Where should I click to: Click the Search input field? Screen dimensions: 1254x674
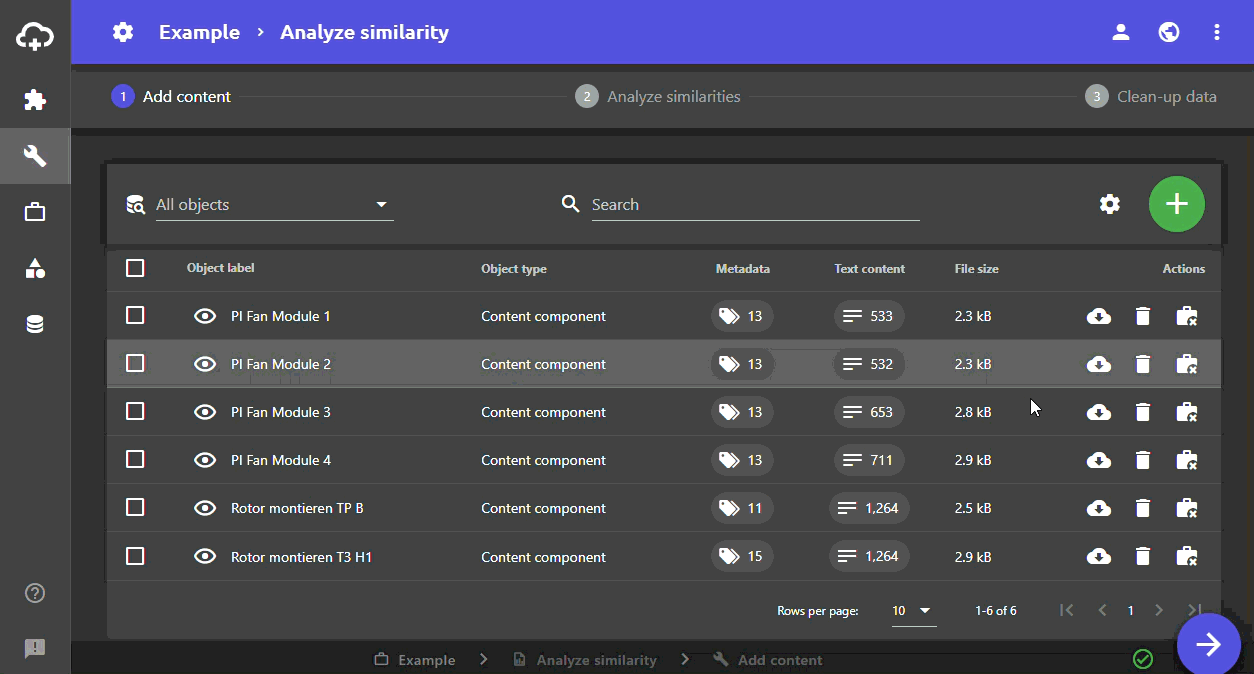(755, 205)
